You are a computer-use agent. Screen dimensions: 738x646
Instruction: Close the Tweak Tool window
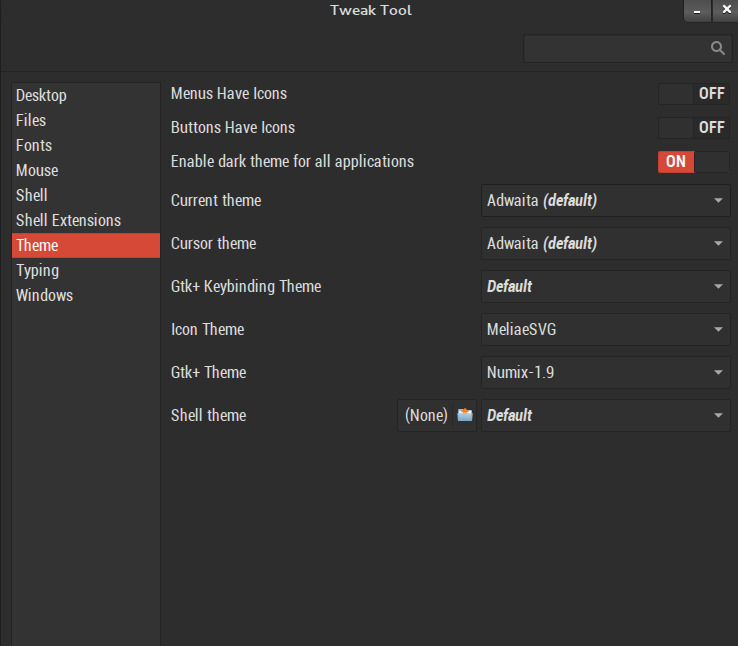point(726,10)
